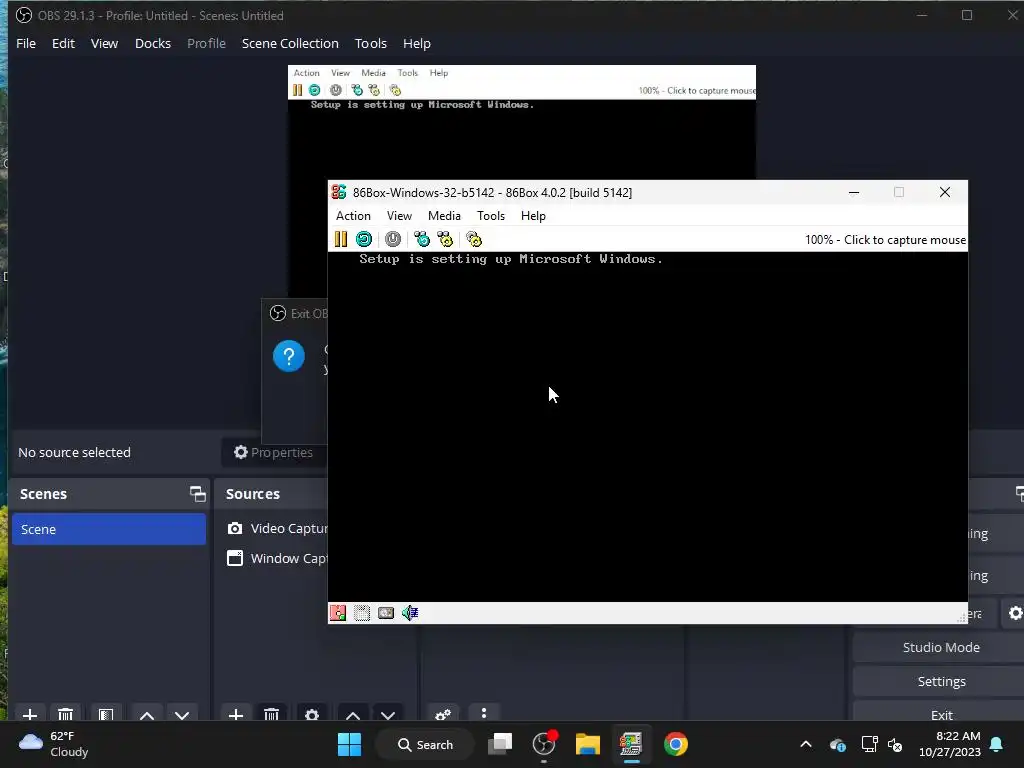1024x768 pixels.
Task: Click the taskbar Search box
Action: click(x=425, y=744)
